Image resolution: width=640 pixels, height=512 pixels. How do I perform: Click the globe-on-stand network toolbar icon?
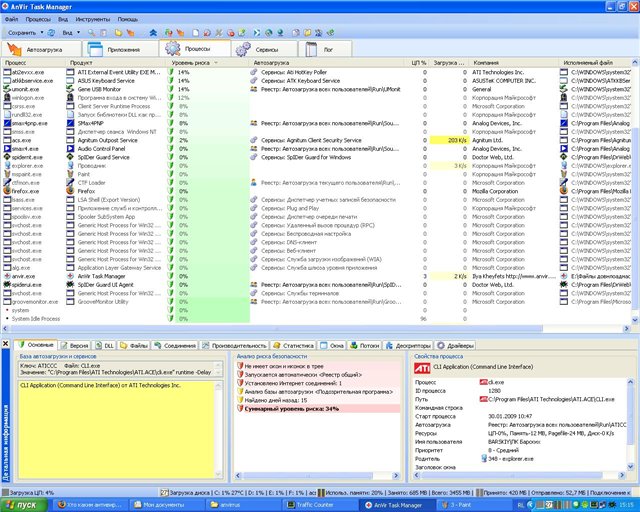click(x=280, y=33)
